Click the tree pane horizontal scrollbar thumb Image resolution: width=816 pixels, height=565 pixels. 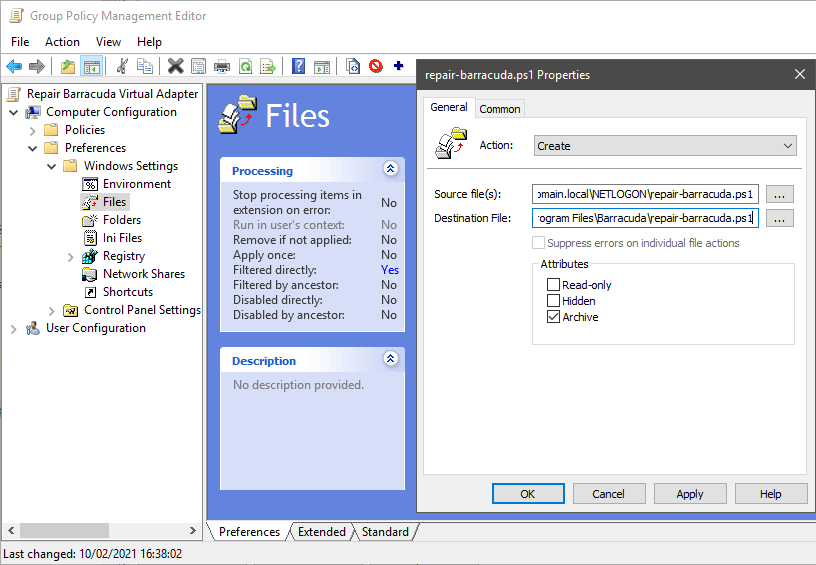coord(65,531)
